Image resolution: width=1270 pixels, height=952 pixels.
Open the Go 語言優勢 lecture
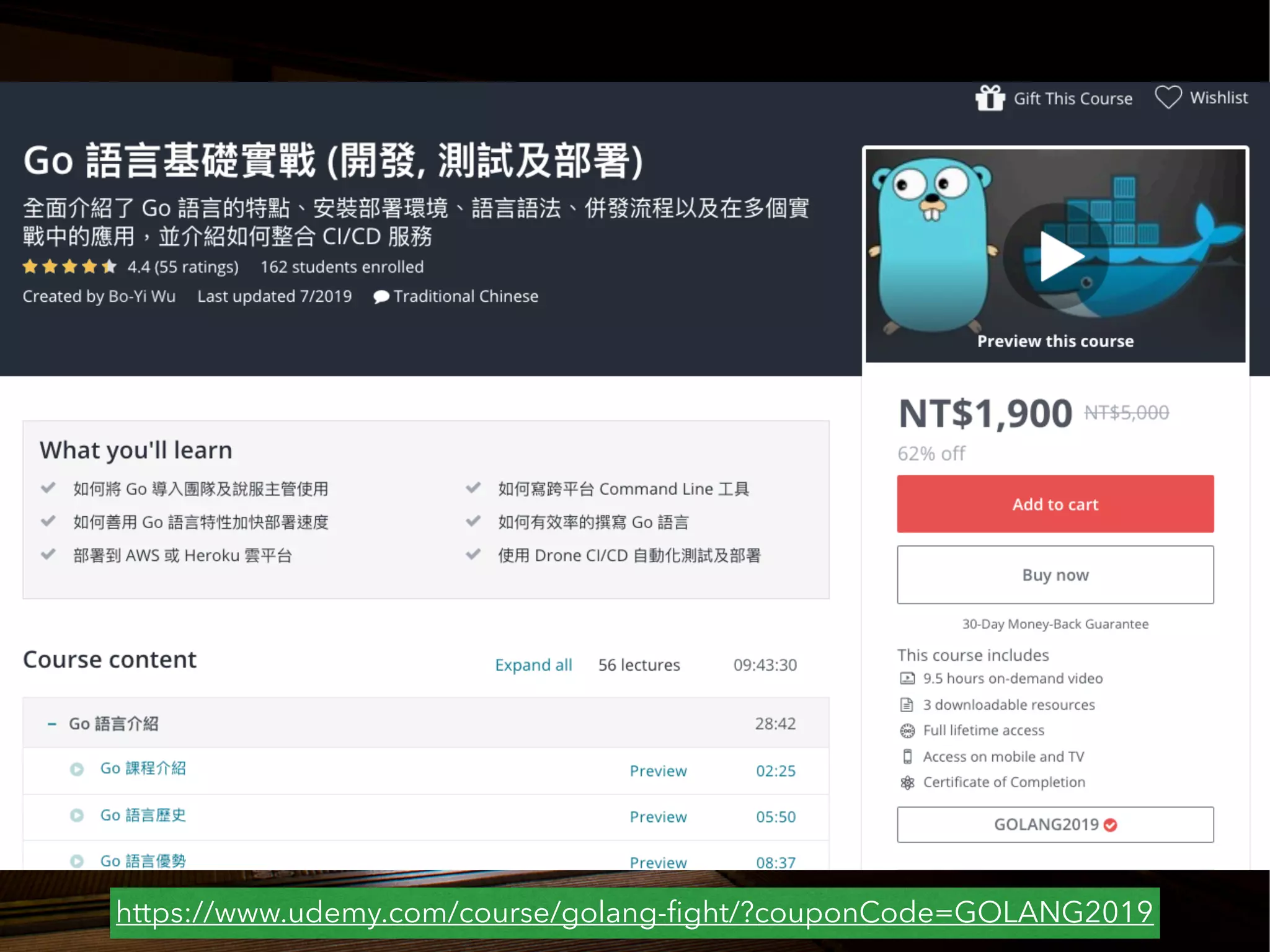143,861
